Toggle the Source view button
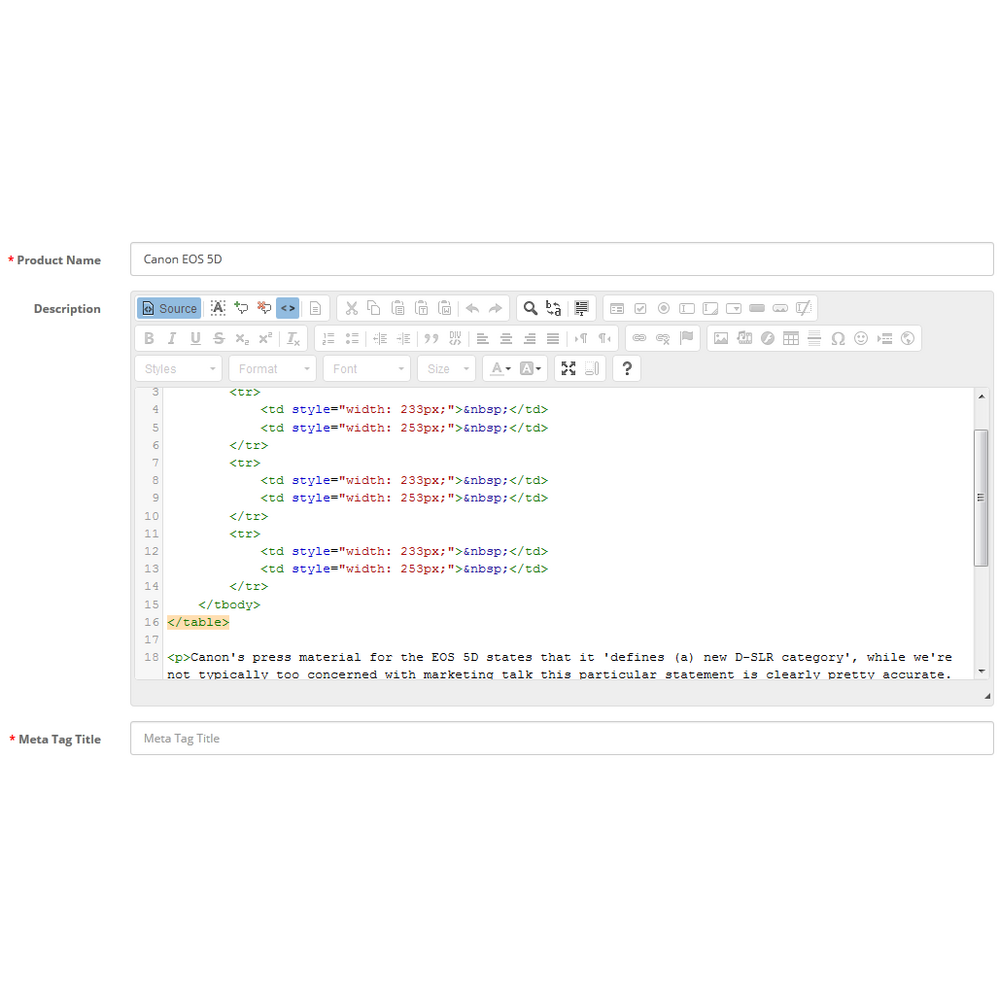This screenshot has height=1000, width=1000. coord(169,309)
